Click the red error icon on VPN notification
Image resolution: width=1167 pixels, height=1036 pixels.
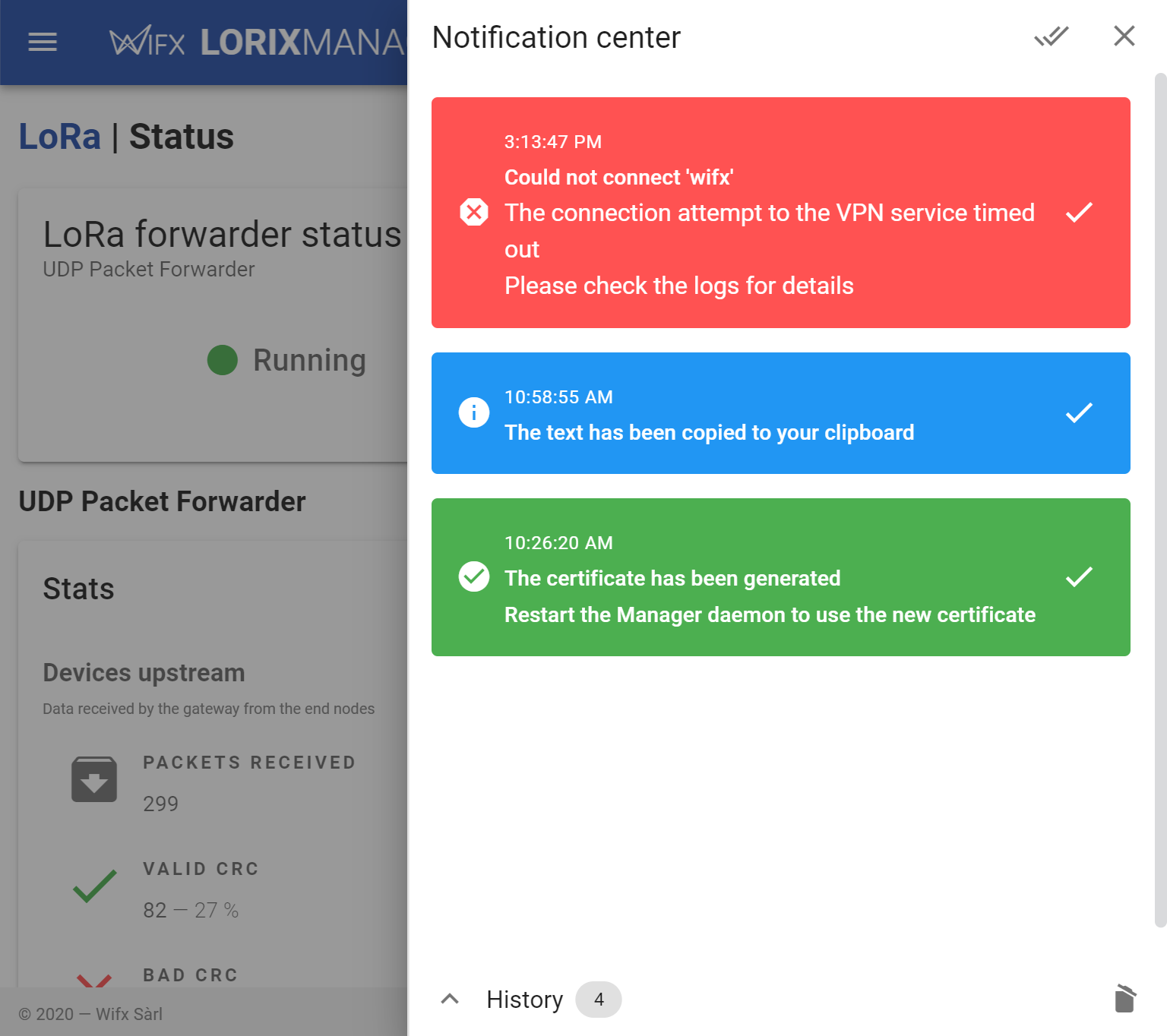coord(474,213)
